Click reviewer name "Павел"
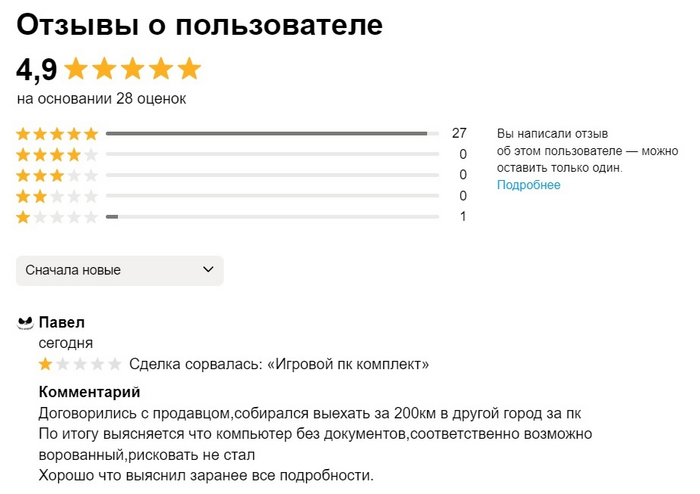 pos(62,322)
